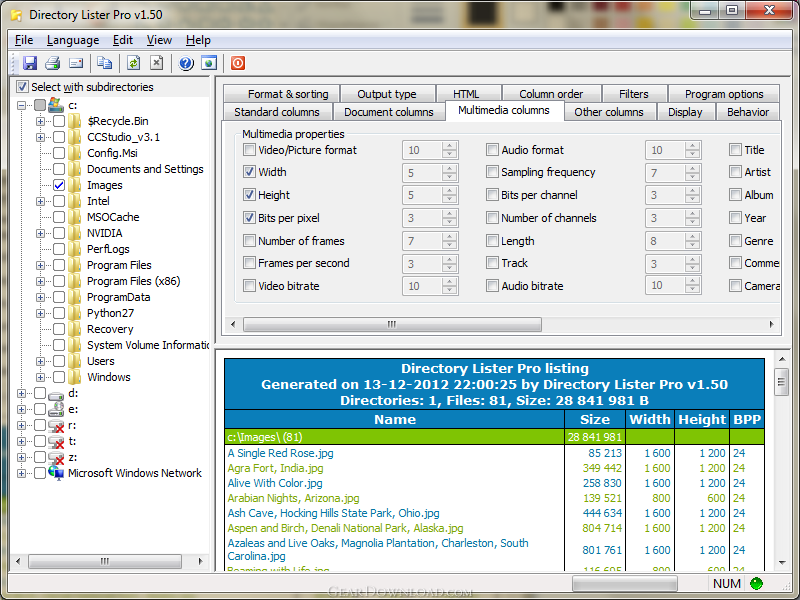This screenshot has height=600, width=800.
Task: Click the clear listing page-with-X icon
Action: (157, 63)
